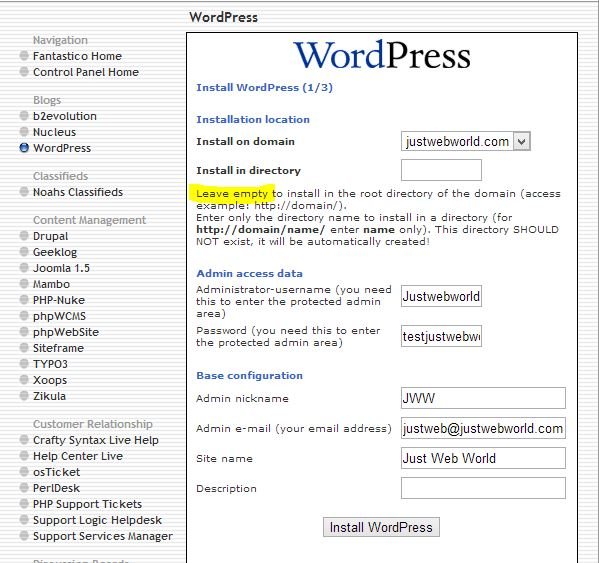Click the bullet icon beside WordPress

(x=24, y=148)
